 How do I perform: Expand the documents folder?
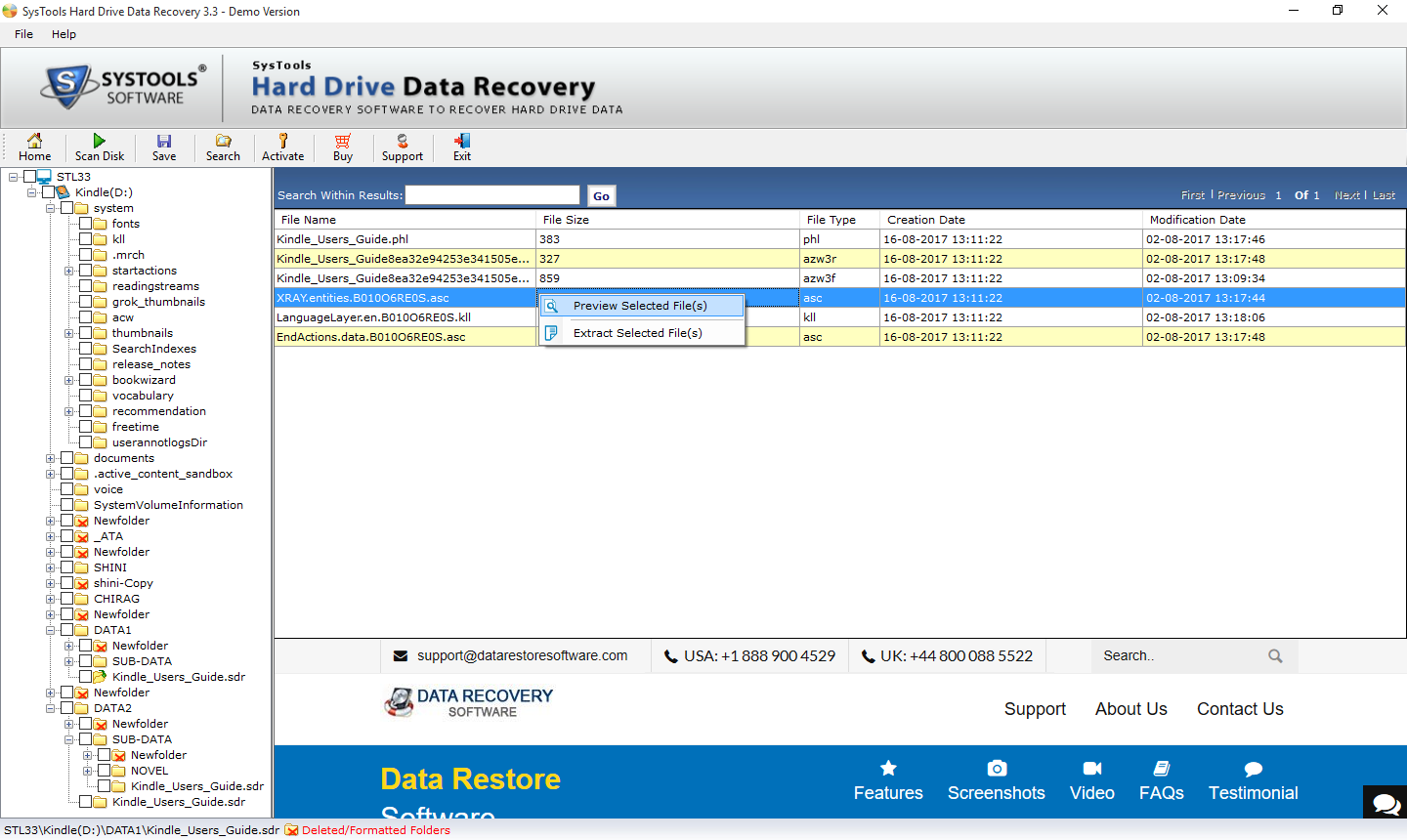[51, 458]
